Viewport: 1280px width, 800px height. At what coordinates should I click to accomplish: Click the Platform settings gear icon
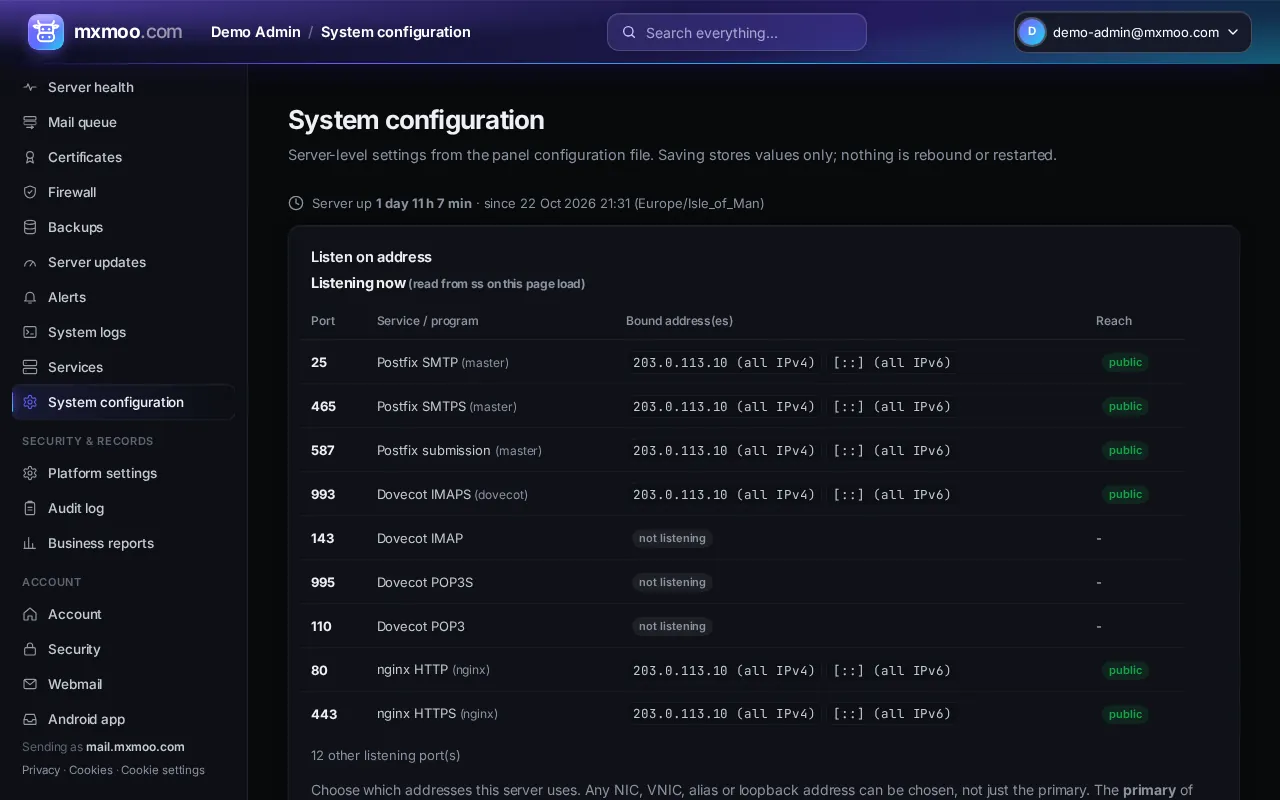pyautogui.click(x=30, y=473)
